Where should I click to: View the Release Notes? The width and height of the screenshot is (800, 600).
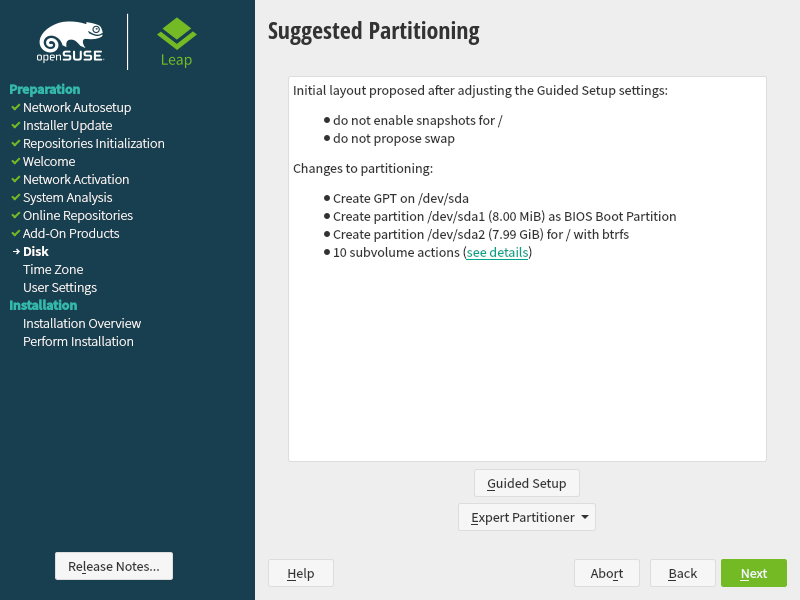(x=113, y=566)
